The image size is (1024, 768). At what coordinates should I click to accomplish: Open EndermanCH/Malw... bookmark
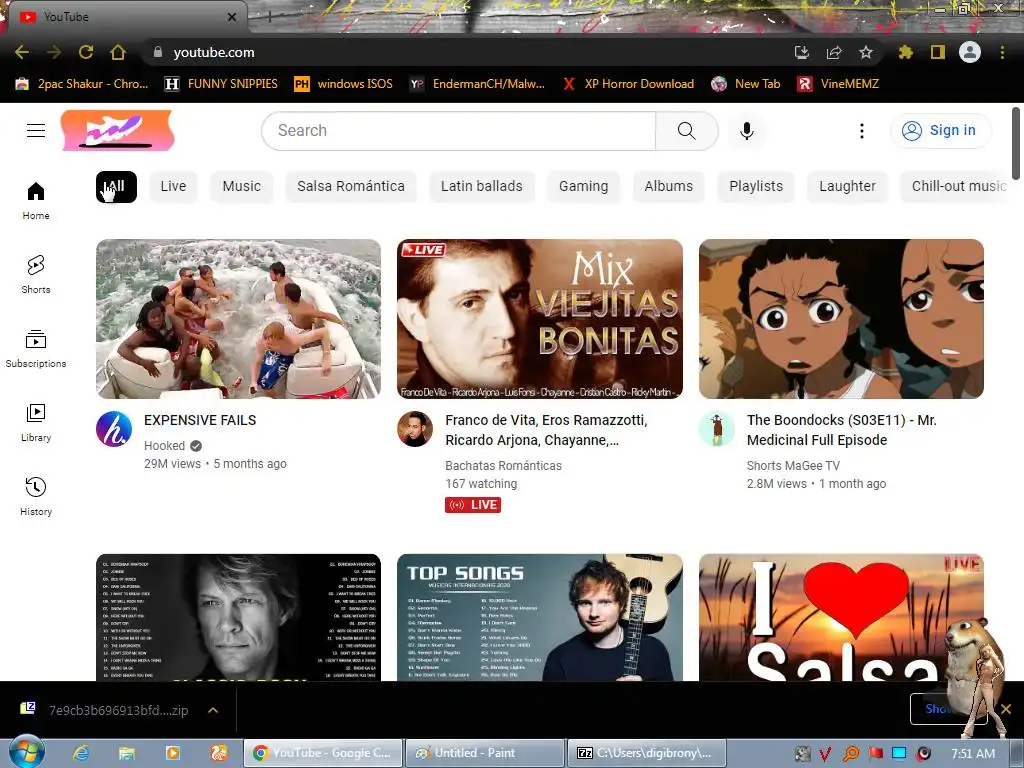[477, 84]
